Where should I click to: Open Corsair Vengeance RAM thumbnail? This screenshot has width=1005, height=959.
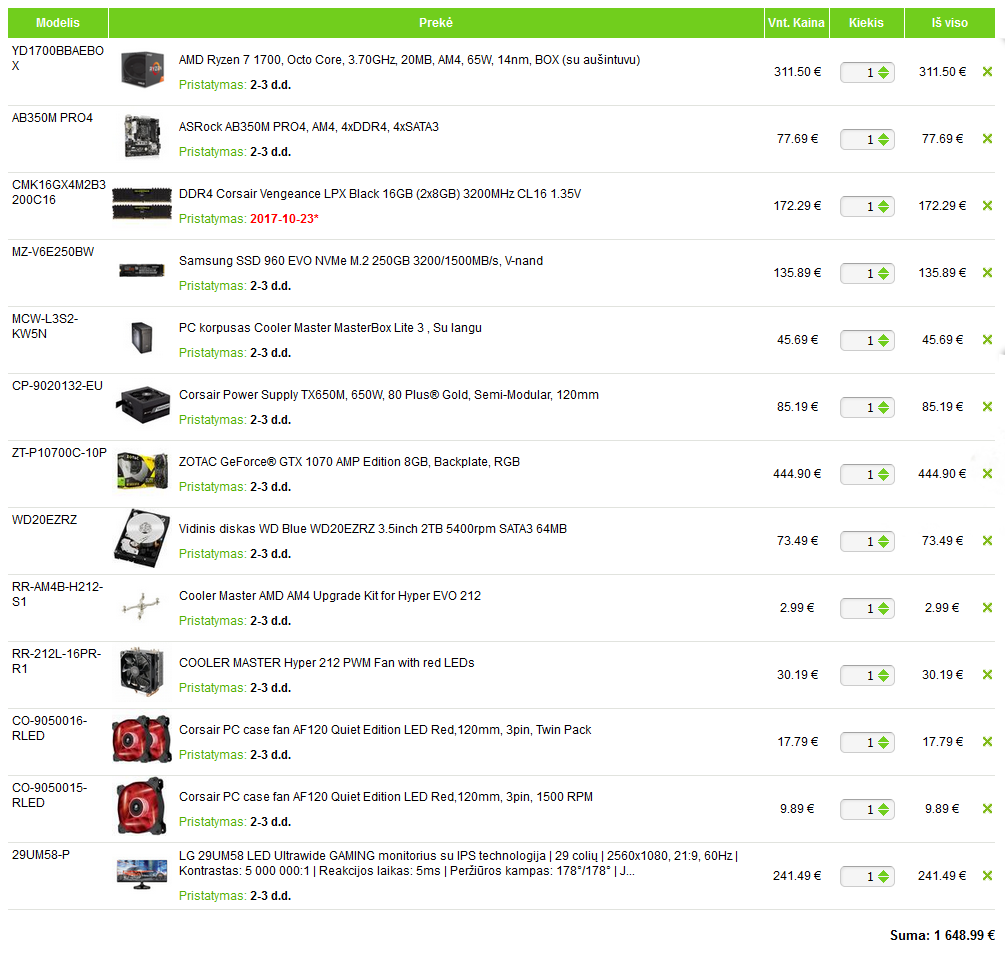coord(142,204)
